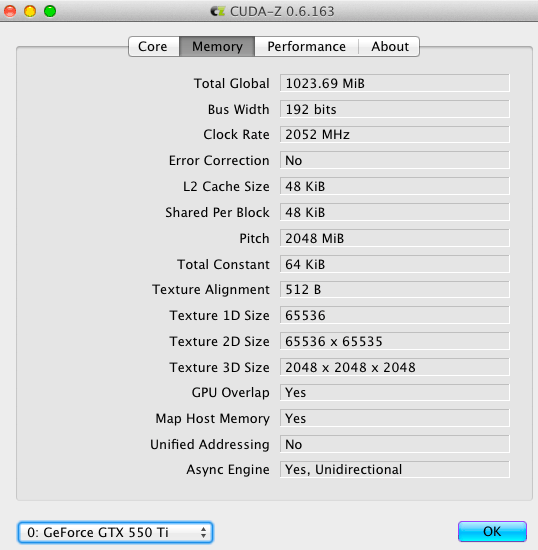Click the Map Host Memory value Yes

click(x=395, y=418)
